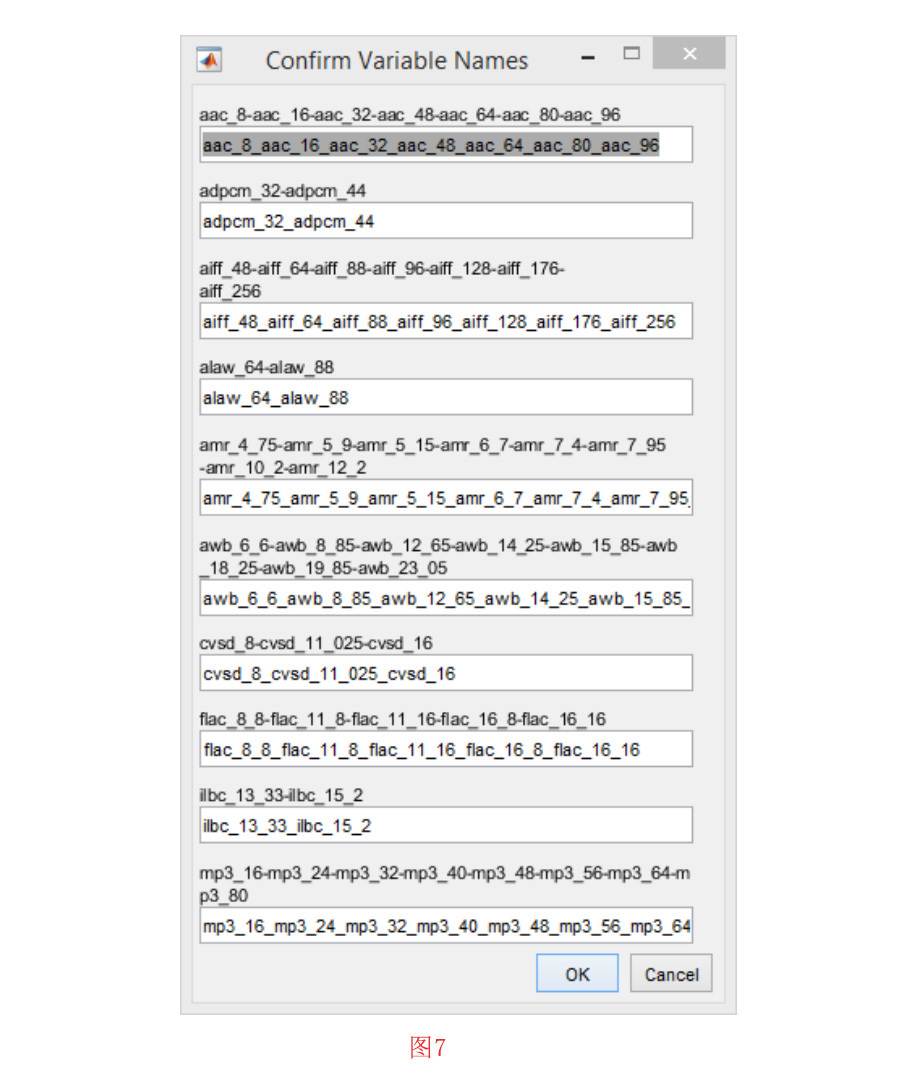This screenshot has height=1084, width=907.
Task: Minimize the Confirm Variable Names dialog
Action: pos(588,58)
